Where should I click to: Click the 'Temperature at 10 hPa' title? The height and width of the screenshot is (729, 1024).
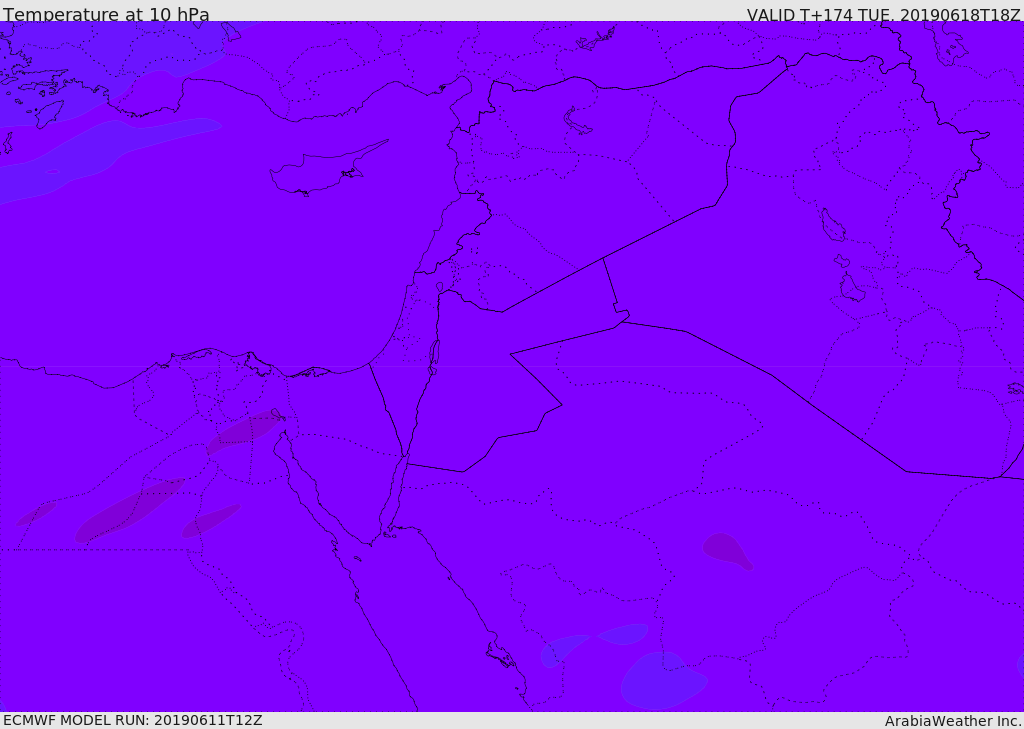[x=106, y=14]
